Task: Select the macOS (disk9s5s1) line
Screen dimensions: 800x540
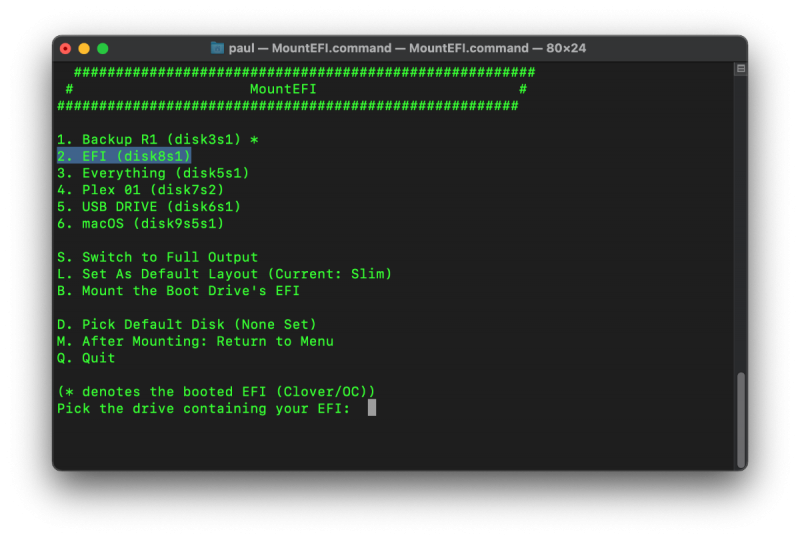Action: tap(140, 224)
